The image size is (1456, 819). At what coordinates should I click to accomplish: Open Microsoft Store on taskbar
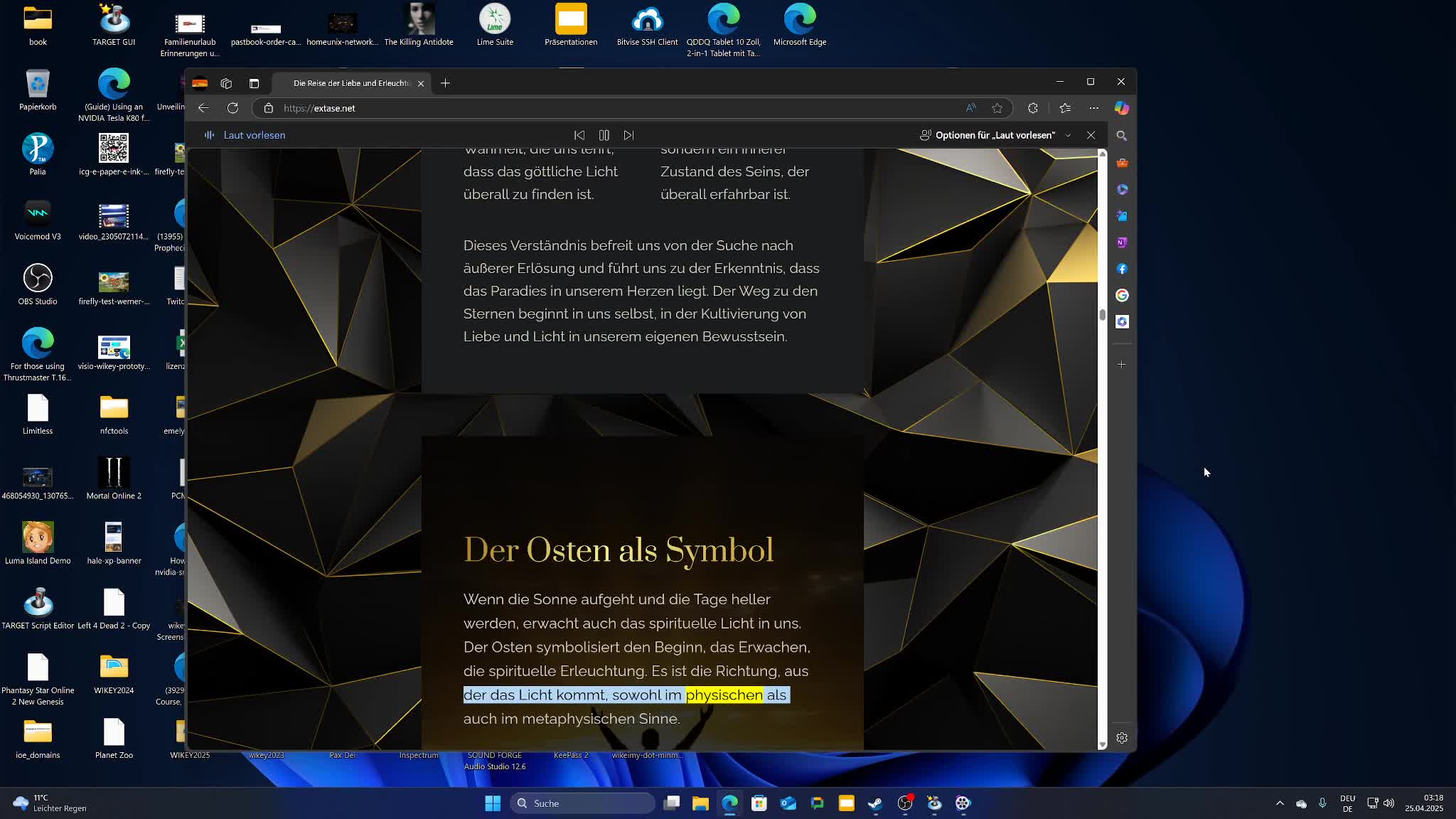pos(759,803)
